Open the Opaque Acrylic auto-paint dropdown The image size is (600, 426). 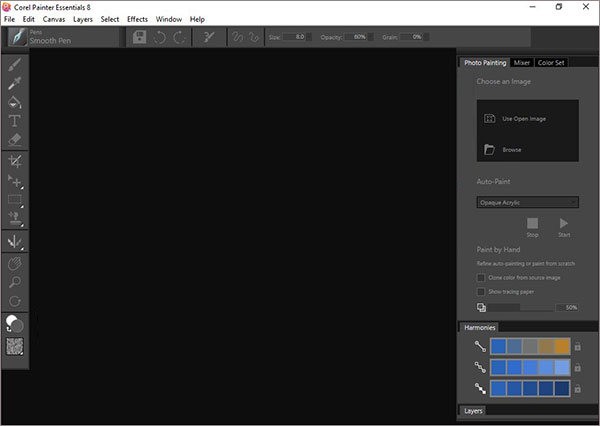pos(528,202)
